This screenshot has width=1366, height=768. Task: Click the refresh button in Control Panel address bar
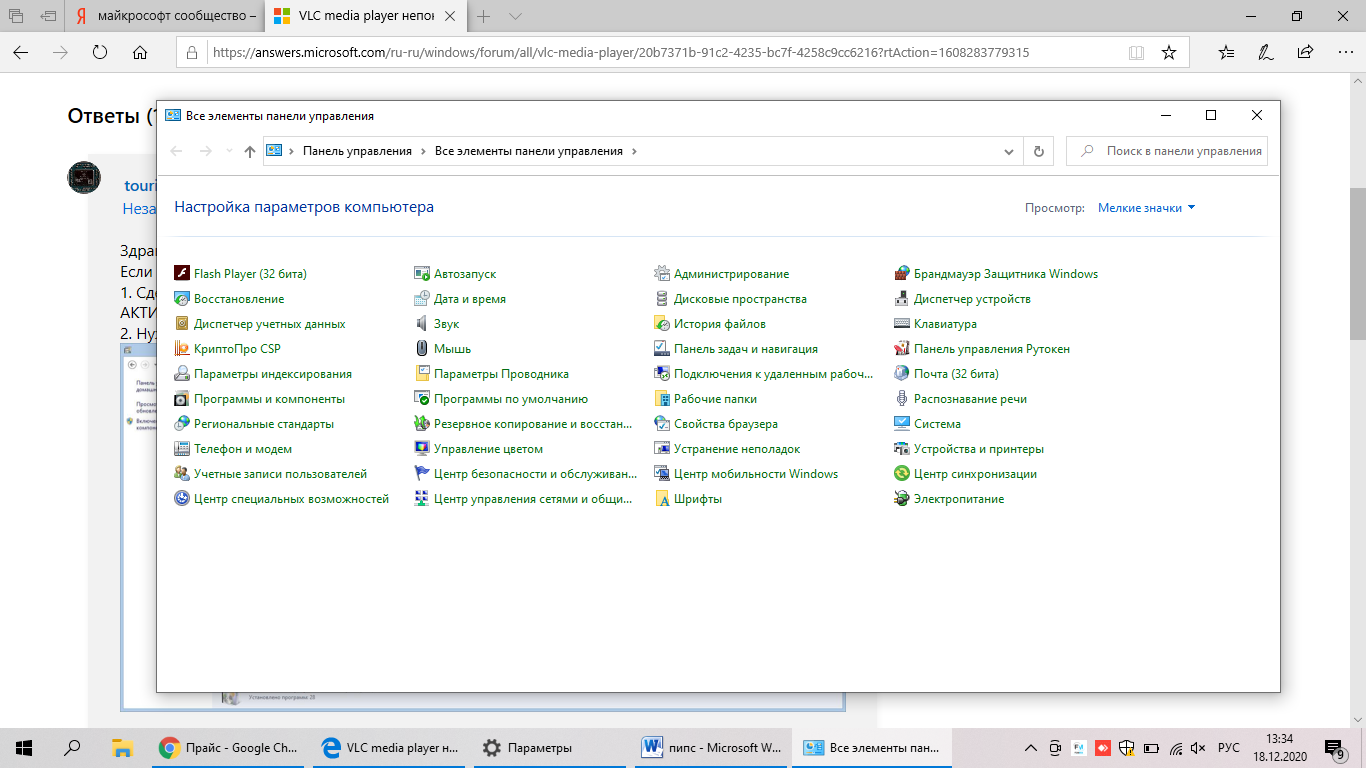1038,151
